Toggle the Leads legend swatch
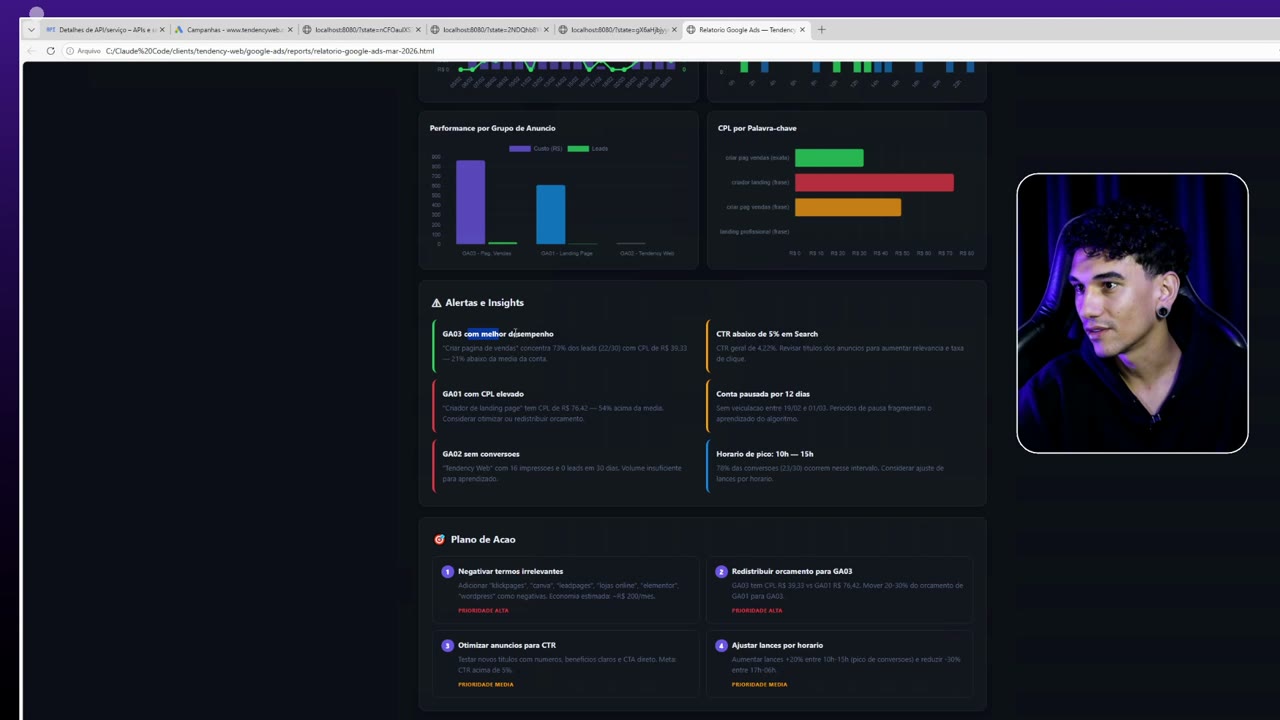This screenshot has width=1280, height=720. pyautogui.click(x=578, y=149)
